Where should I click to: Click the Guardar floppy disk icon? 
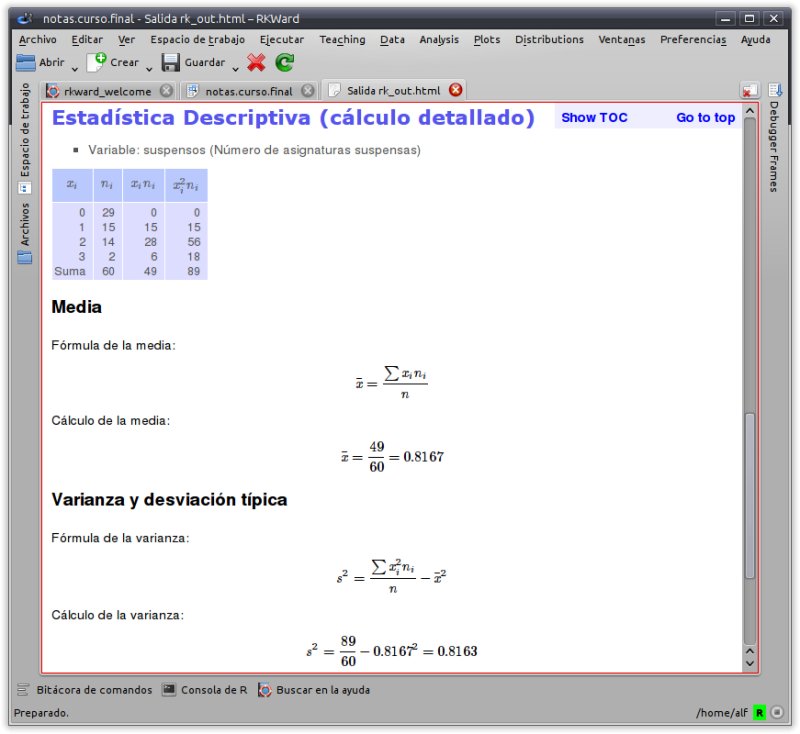coord(171,63)
